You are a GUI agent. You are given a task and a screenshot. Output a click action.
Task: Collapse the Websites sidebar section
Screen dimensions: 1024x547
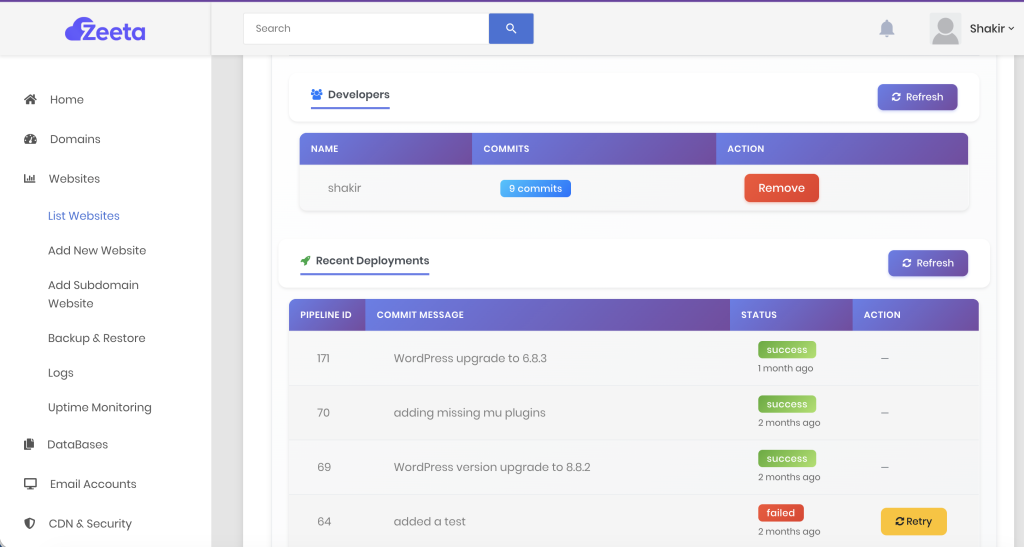74,179
